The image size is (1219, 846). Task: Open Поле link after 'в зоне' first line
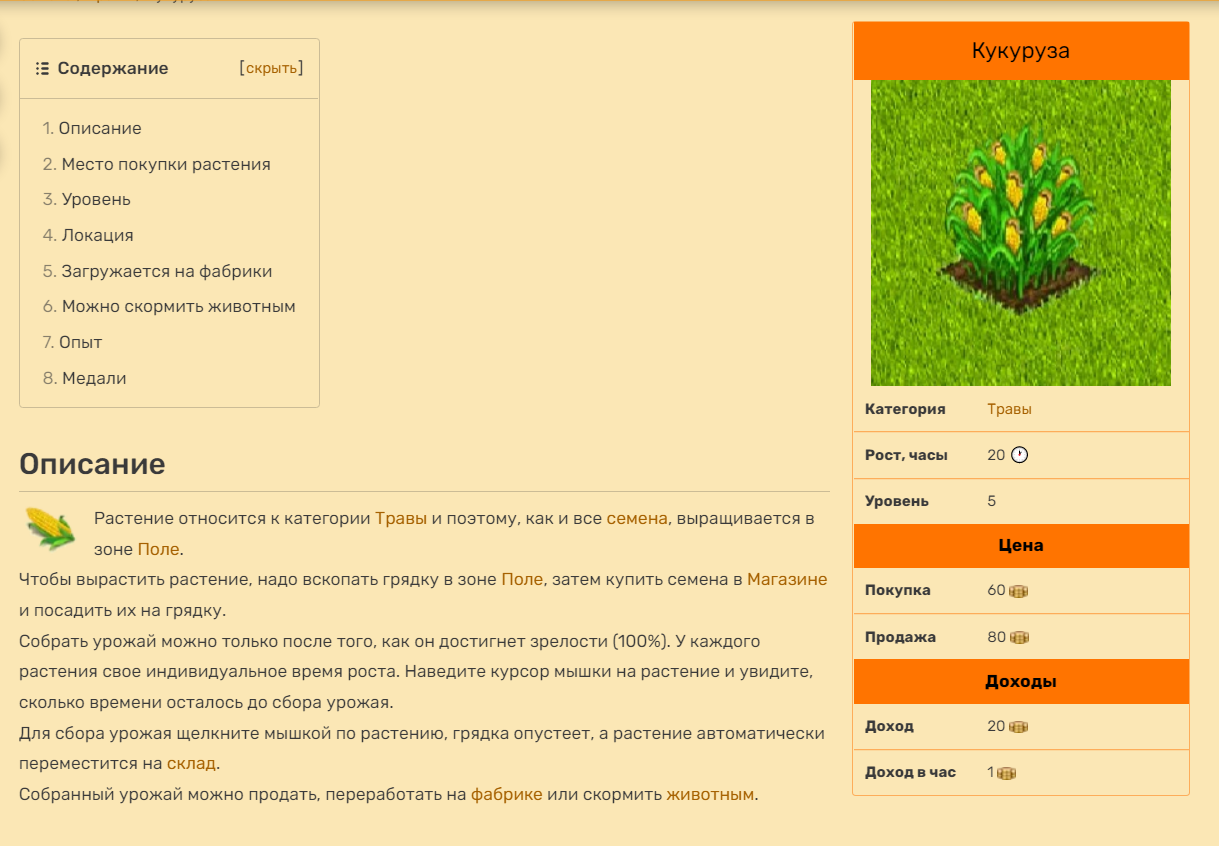pyautogui.click(x=160, y=549)
